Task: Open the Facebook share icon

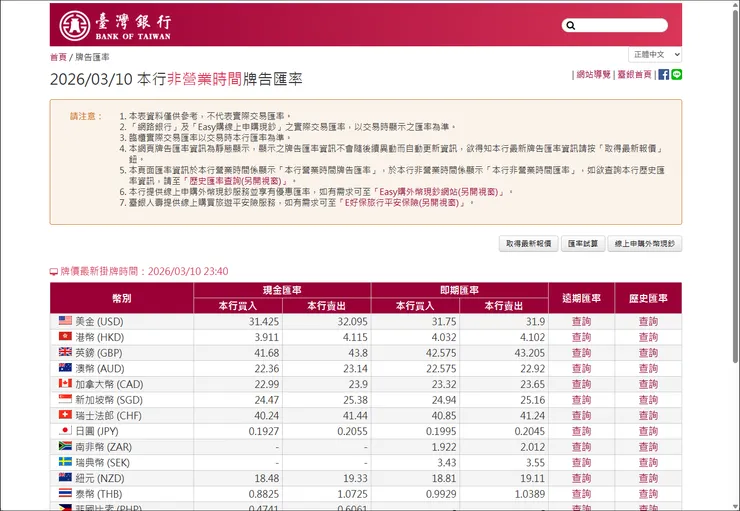Action: 664,75
